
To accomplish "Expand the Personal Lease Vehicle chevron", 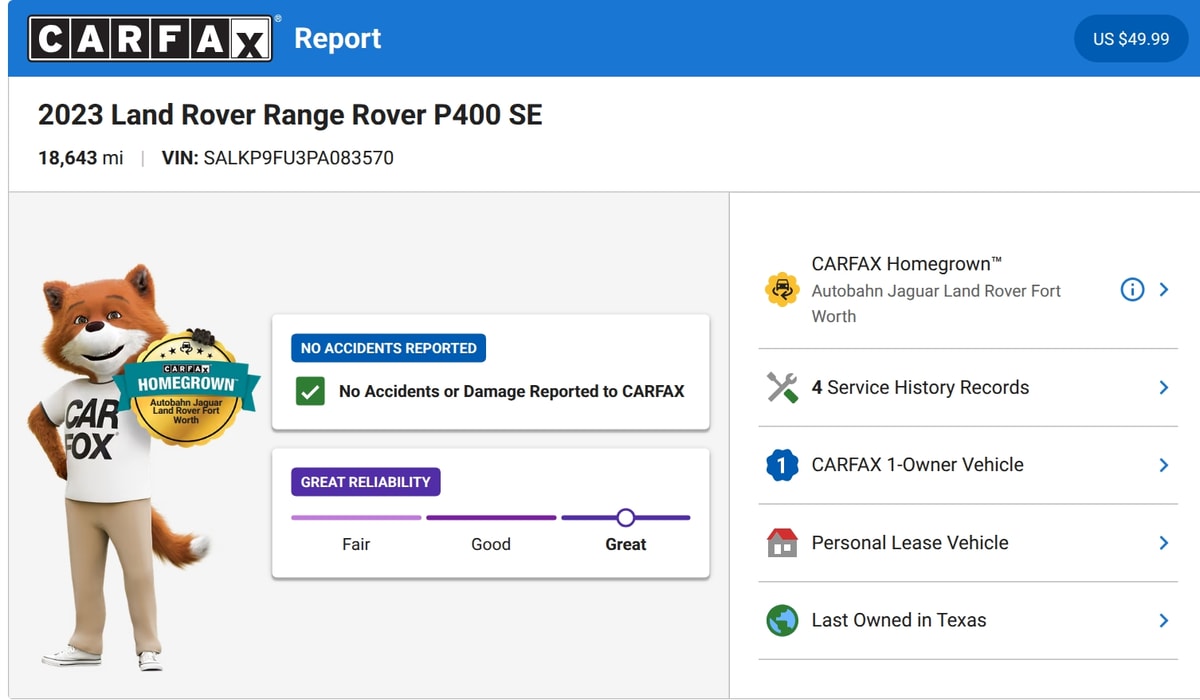I will pyautogui.click(x=1164, y=543).
